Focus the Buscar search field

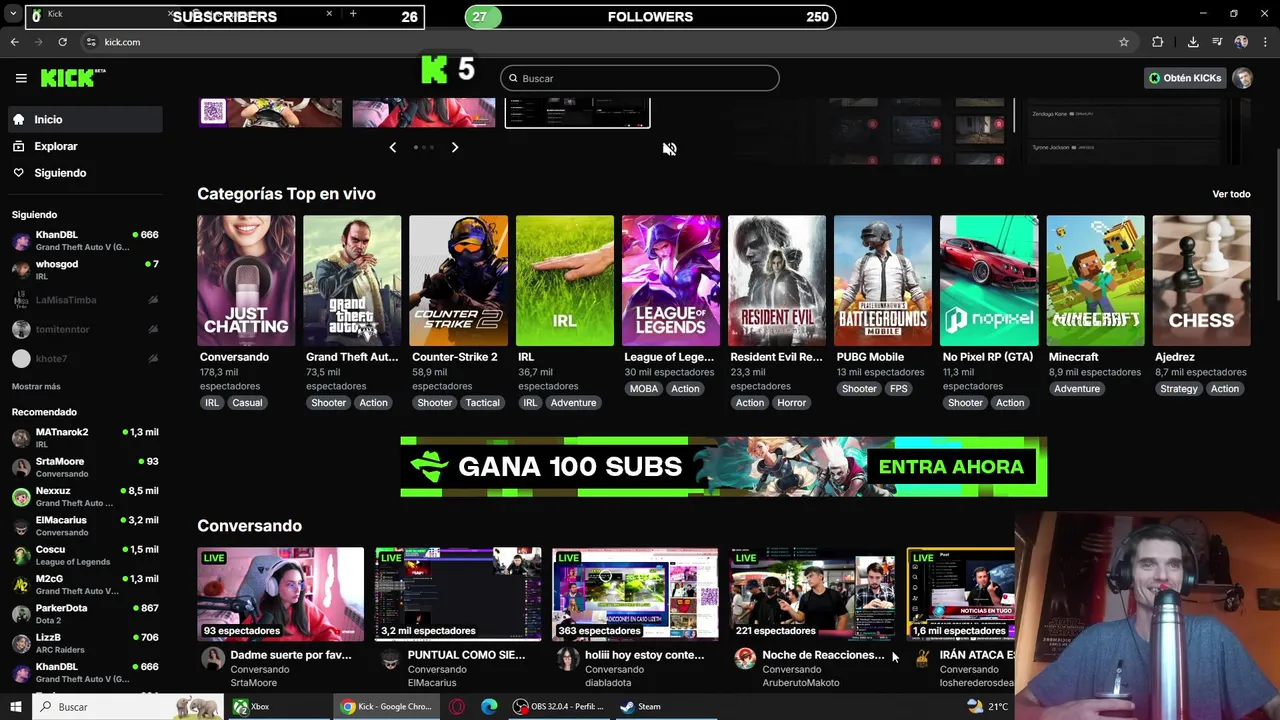click(640, 78)
